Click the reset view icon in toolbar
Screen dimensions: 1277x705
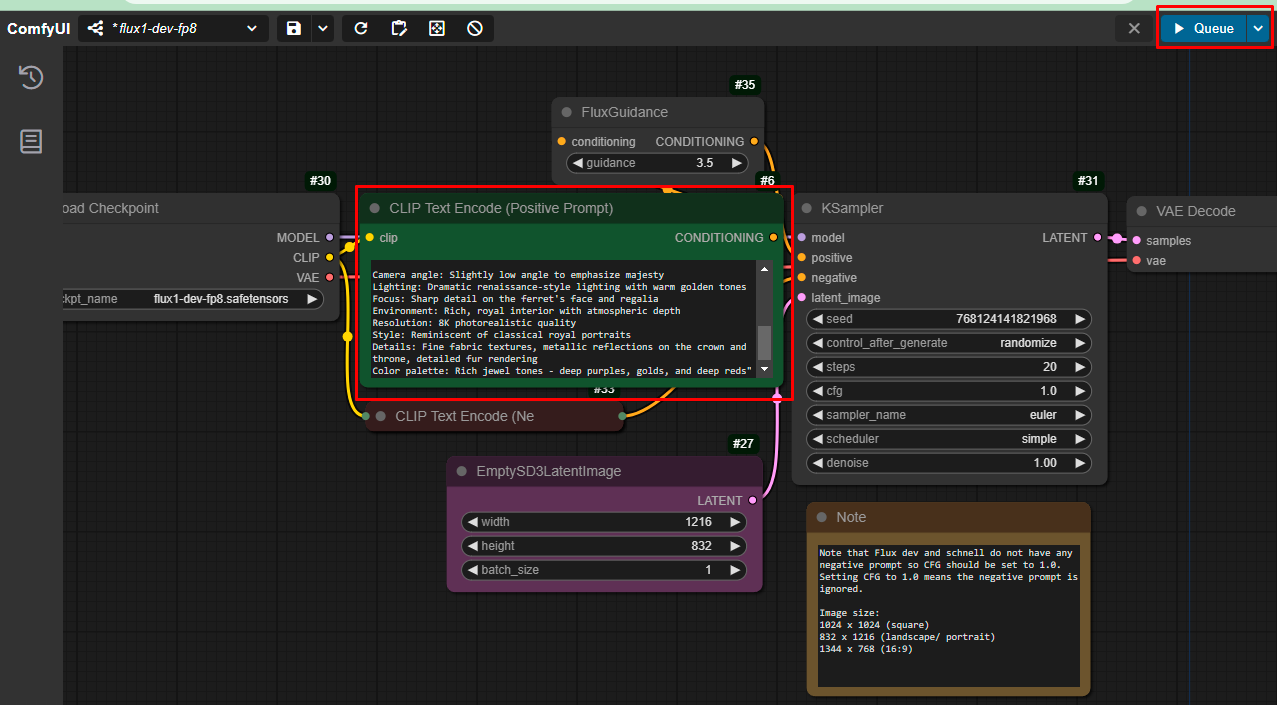437,28
